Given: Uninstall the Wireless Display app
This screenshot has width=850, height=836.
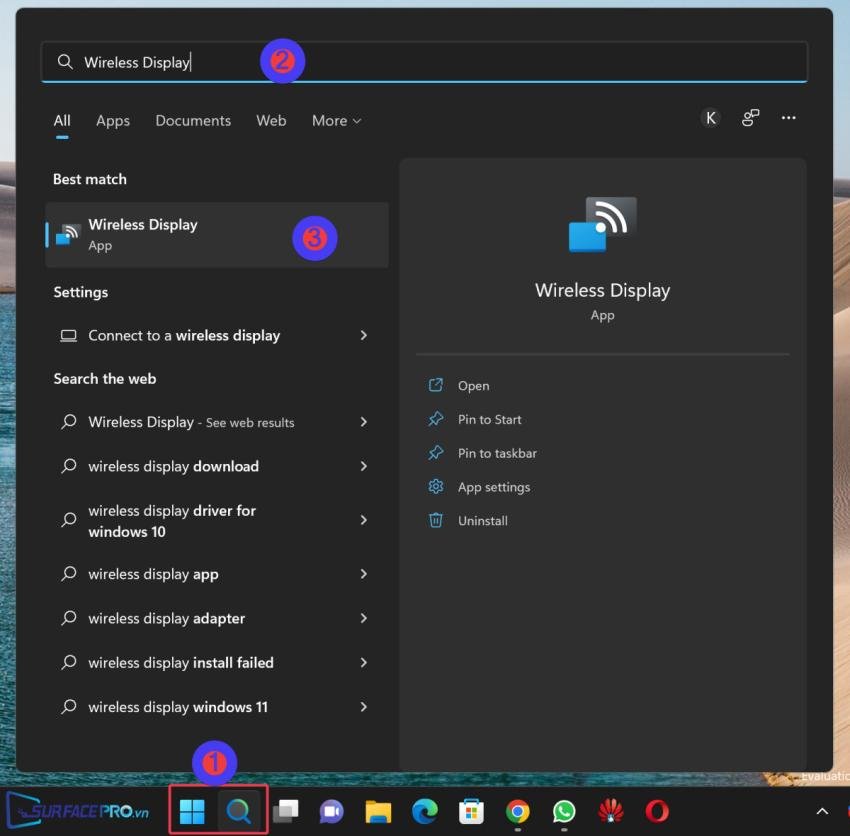Looking at the screenshot, I should pyautogui.click(x=481, y=520).
